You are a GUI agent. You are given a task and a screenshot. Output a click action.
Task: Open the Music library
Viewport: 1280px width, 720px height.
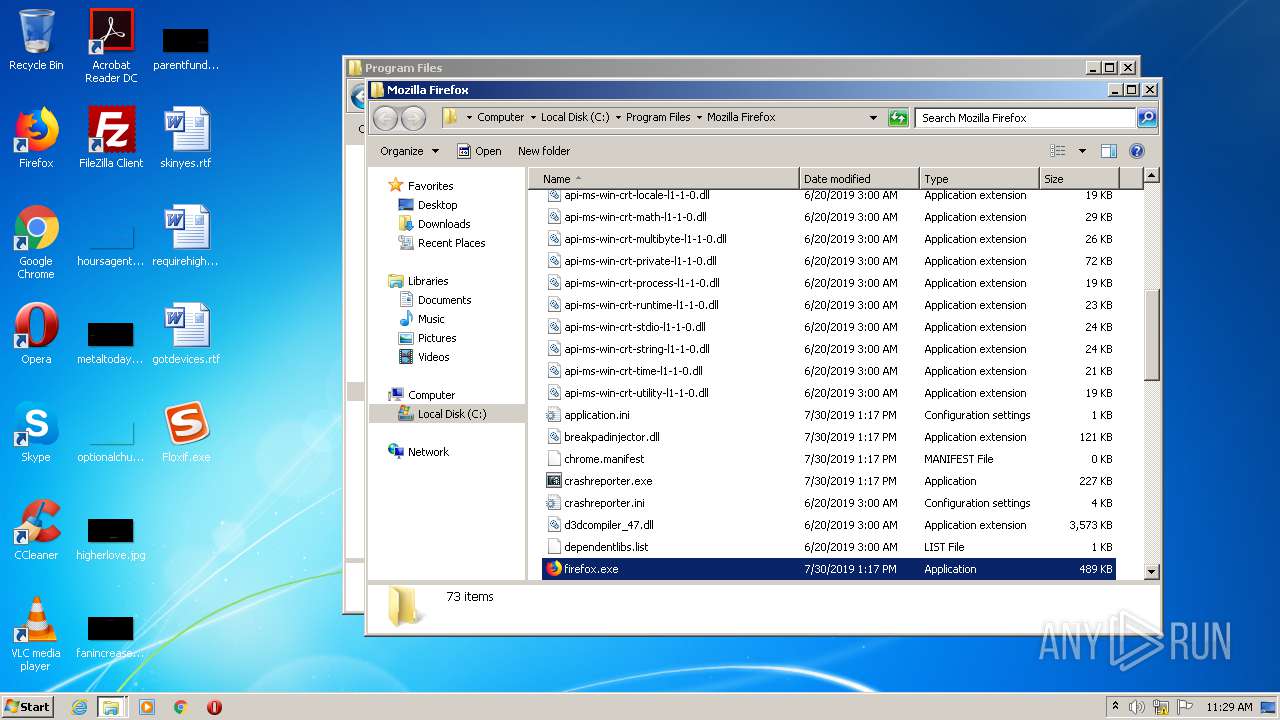point(431,319)
